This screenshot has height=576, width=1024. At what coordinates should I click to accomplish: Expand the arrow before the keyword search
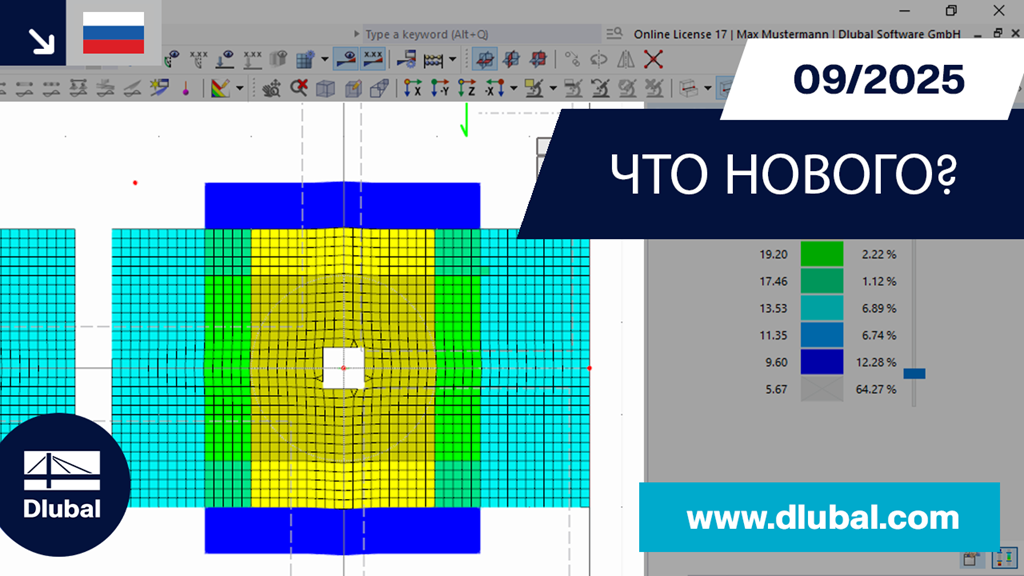click(x=357, y=33)
